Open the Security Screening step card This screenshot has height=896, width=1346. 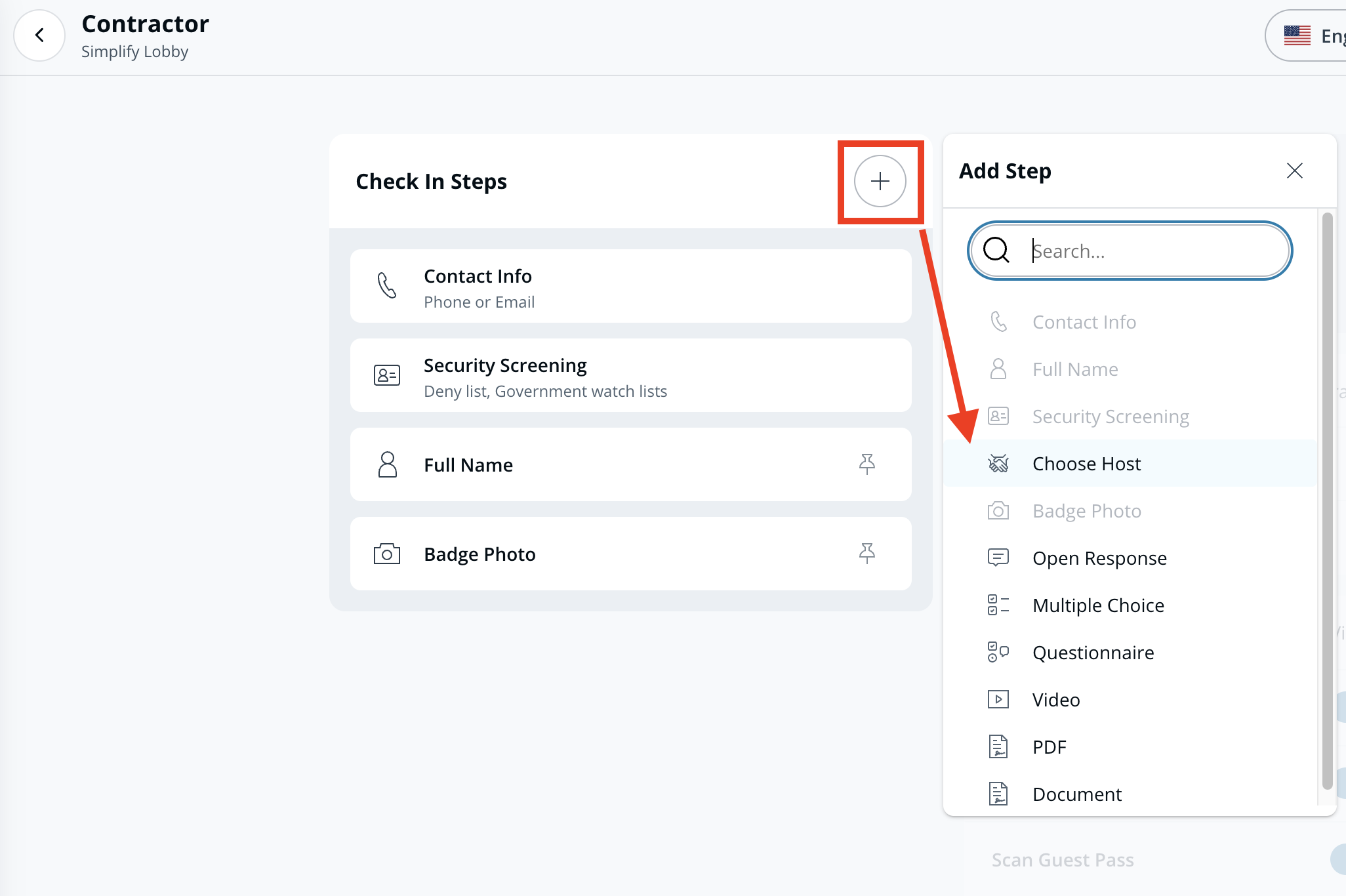coord(630,376)
